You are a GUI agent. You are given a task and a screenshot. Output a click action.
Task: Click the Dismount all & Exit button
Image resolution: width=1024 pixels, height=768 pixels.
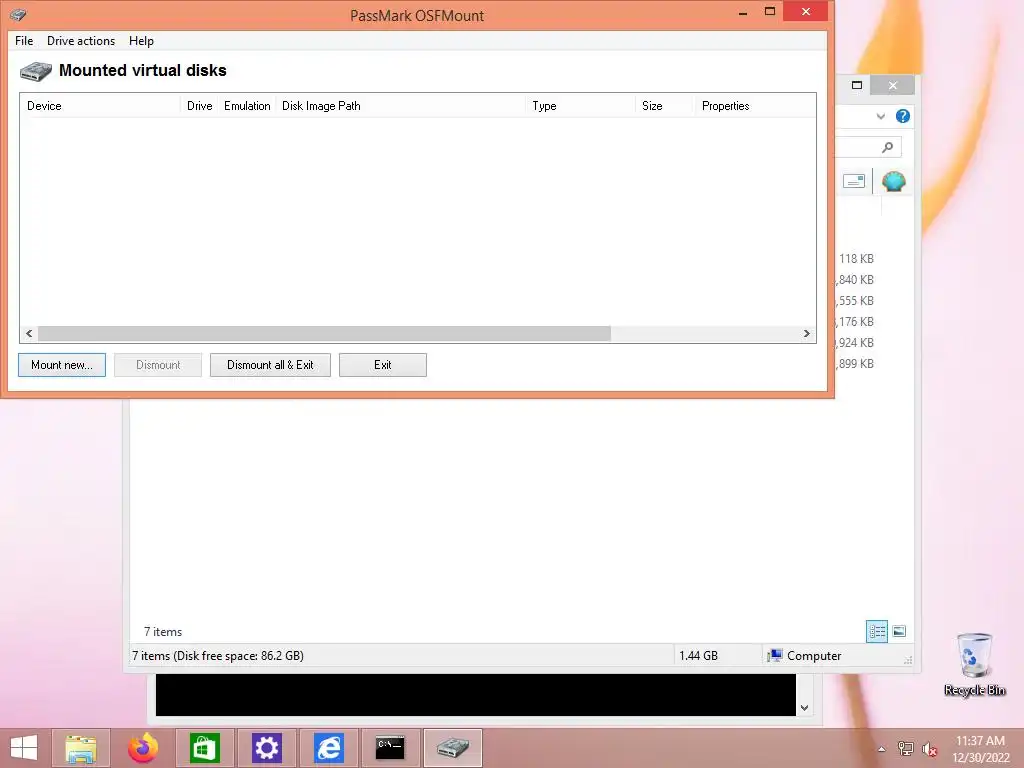(x=270, y=365)
